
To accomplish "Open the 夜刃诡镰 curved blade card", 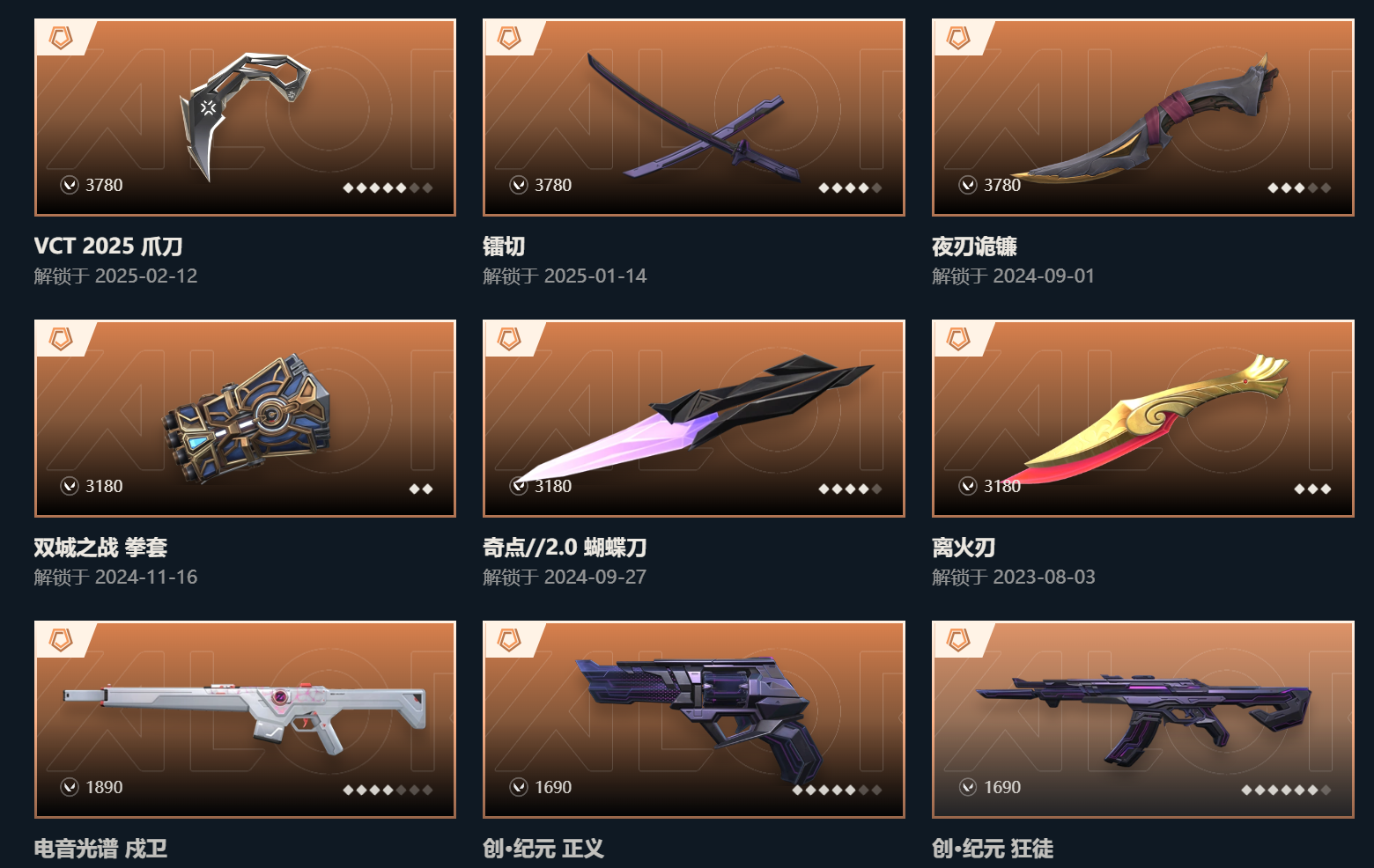I will tap(1142, 117).
